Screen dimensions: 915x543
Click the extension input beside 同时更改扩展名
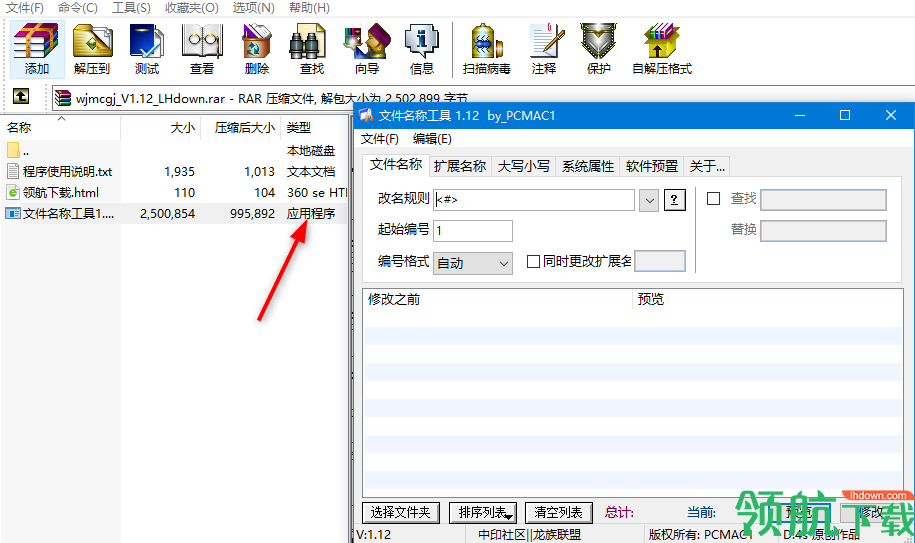660,261
